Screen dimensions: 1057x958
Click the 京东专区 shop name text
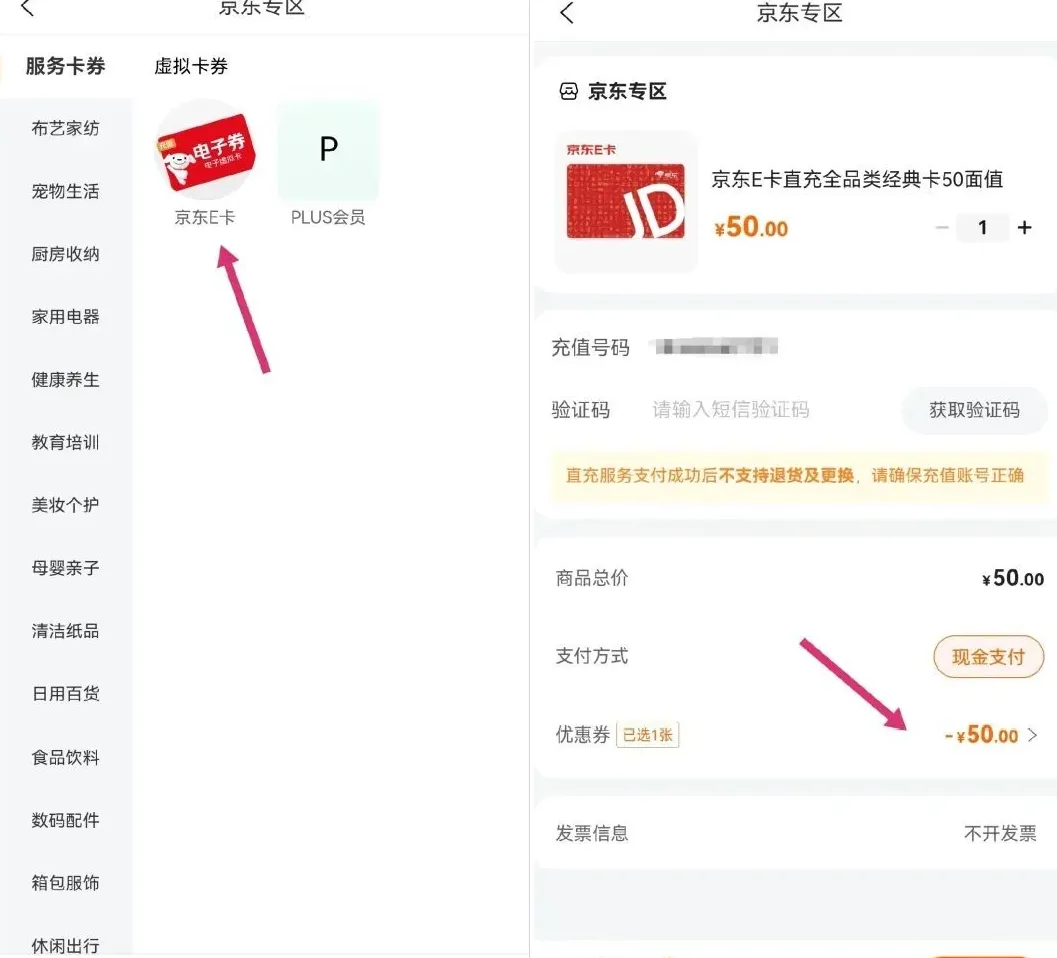click(x=627, y=91)
